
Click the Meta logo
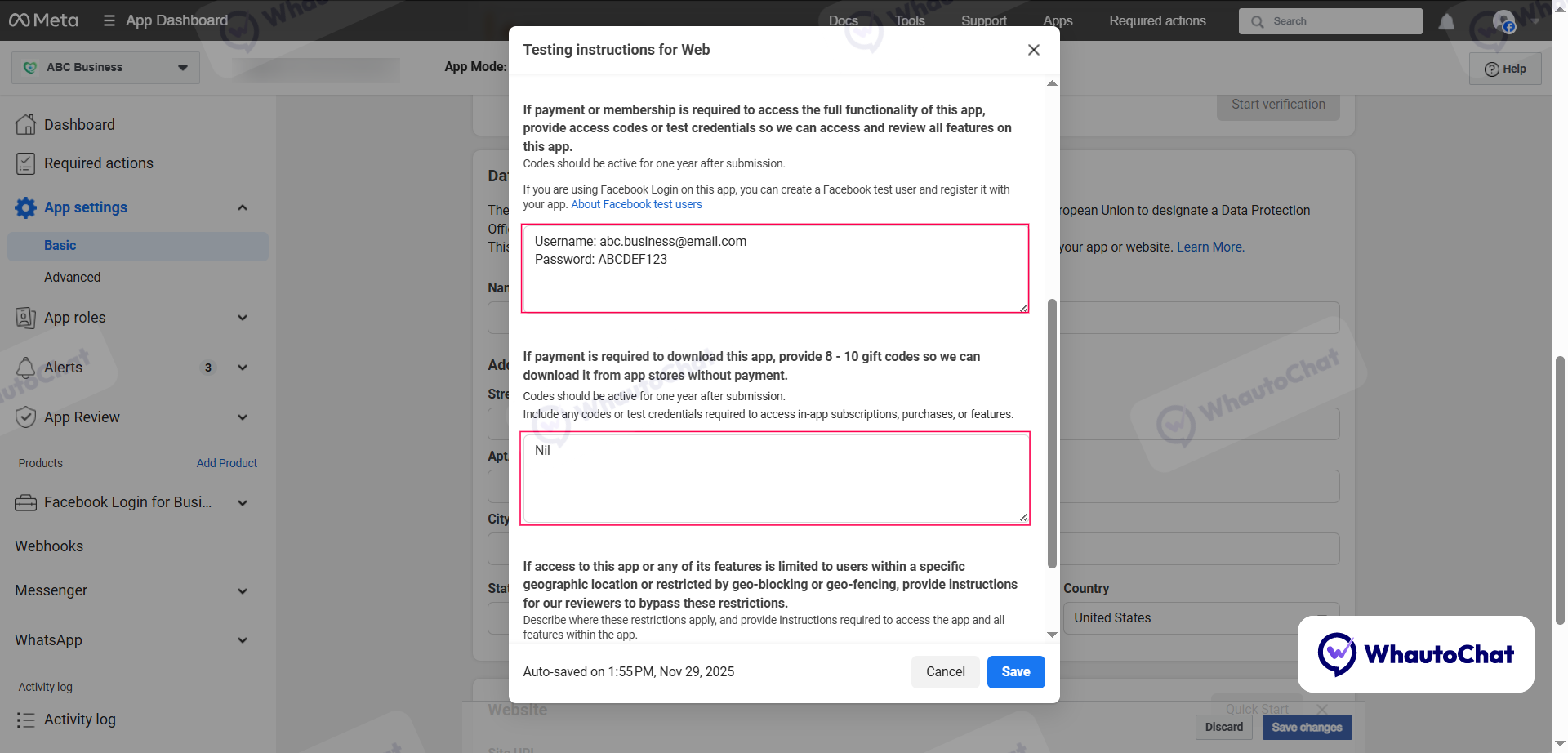pyautogui.click(x=43, y=20)
